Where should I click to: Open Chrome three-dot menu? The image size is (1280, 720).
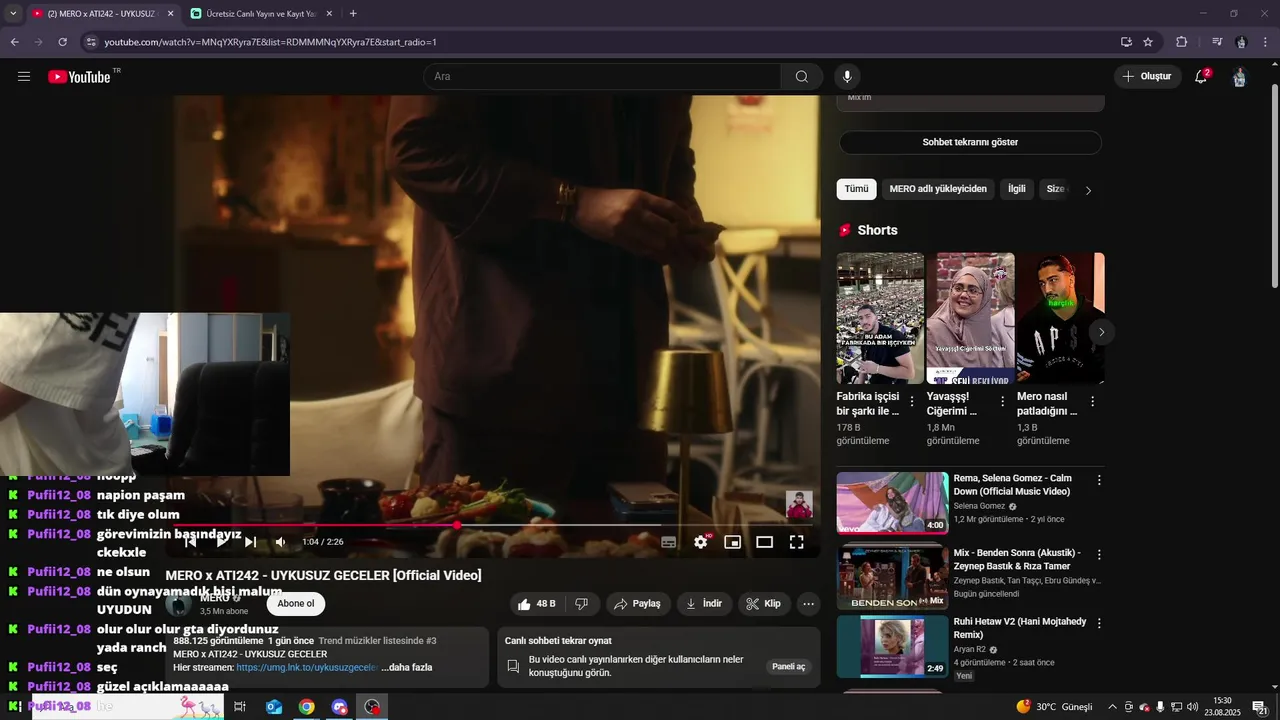1266,42
